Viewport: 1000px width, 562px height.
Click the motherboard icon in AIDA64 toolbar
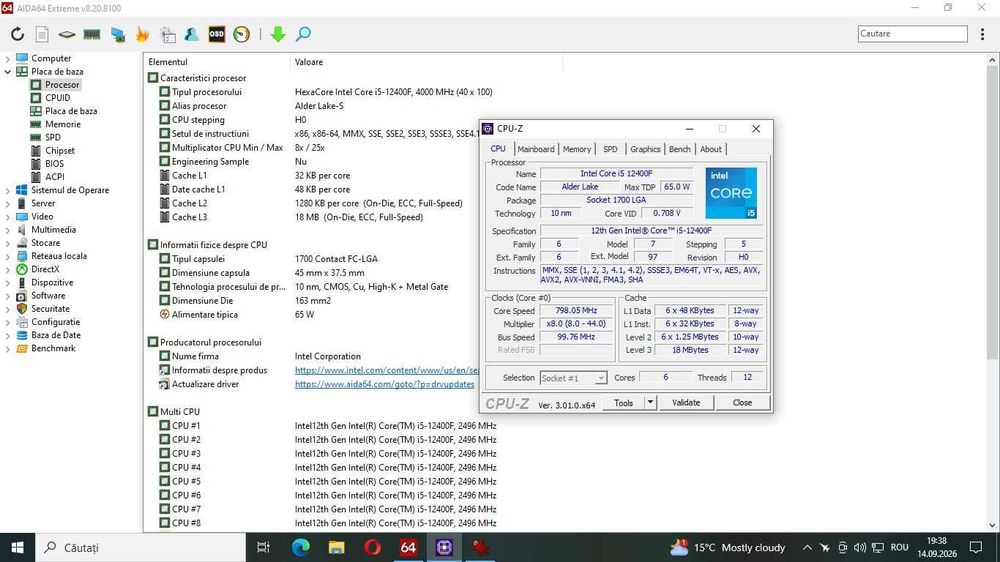tap(66, 34)
